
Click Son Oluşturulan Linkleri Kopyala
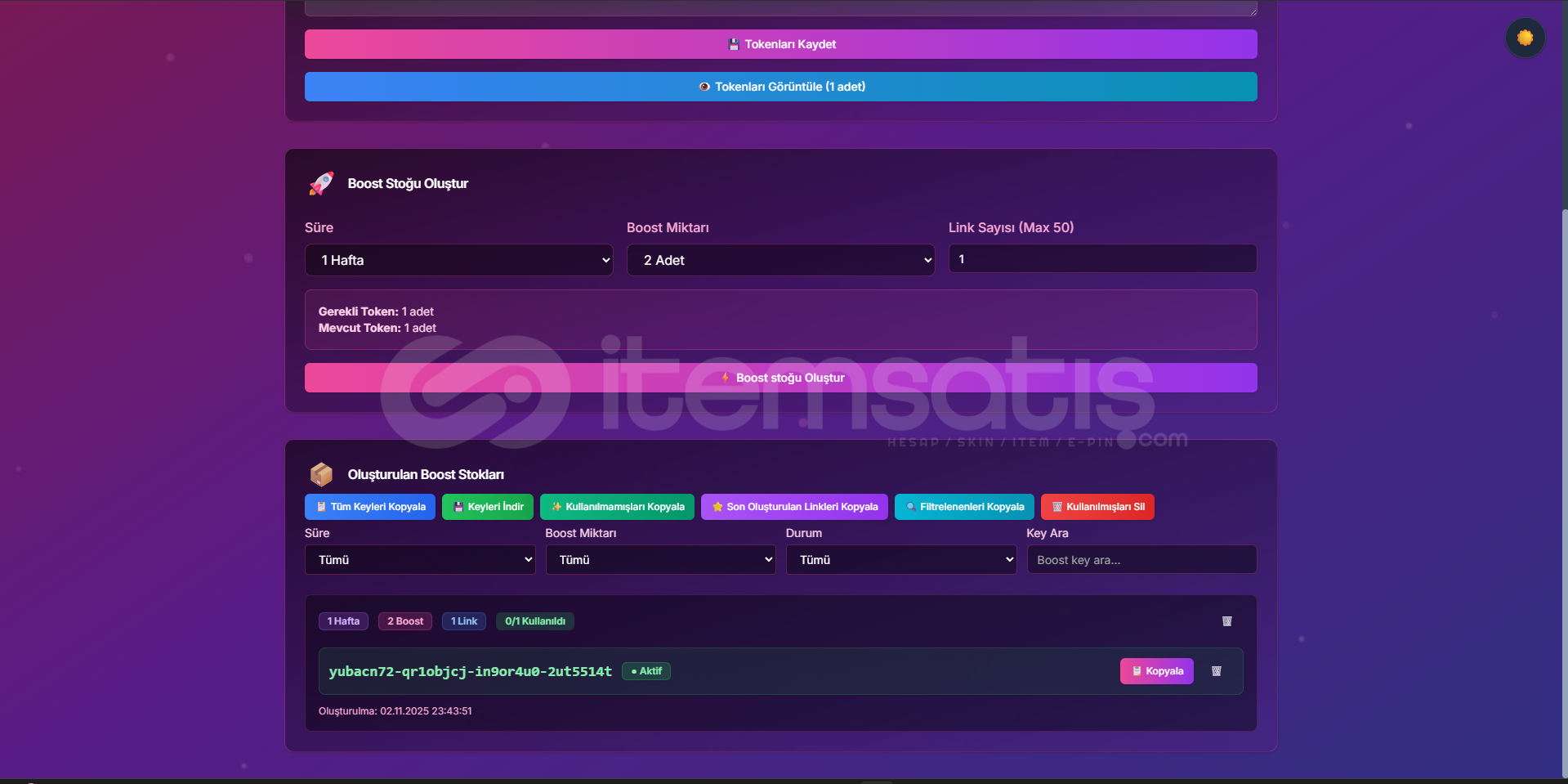794,507
